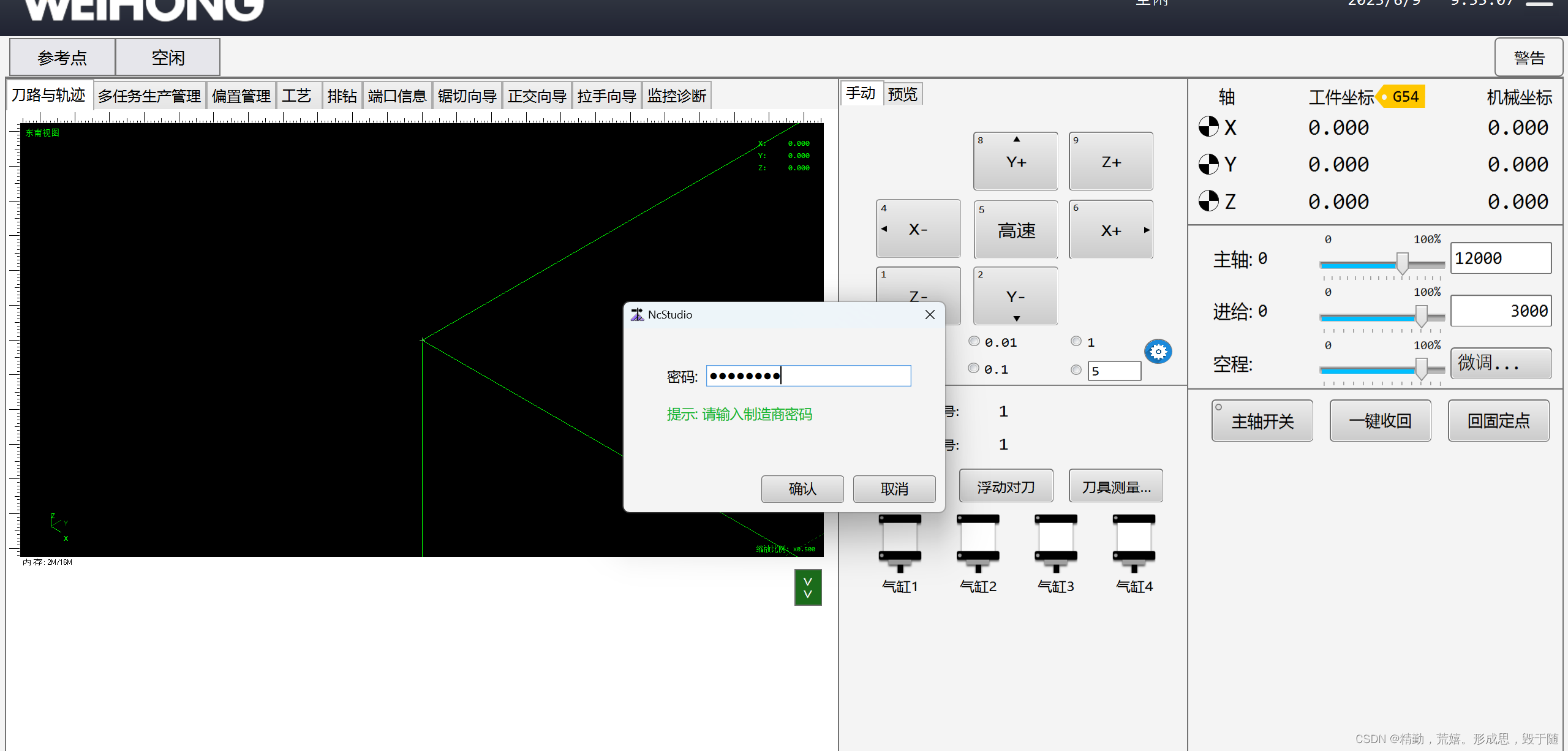
Task: Select the 0.01 step radio button
Action: point(974,341)
